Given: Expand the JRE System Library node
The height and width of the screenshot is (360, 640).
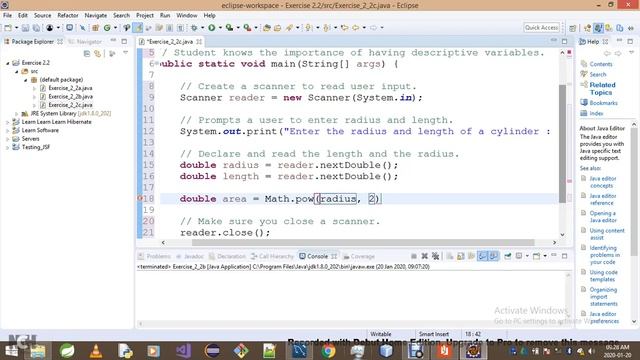Looking at the screenshot, I should pos(16,113).
